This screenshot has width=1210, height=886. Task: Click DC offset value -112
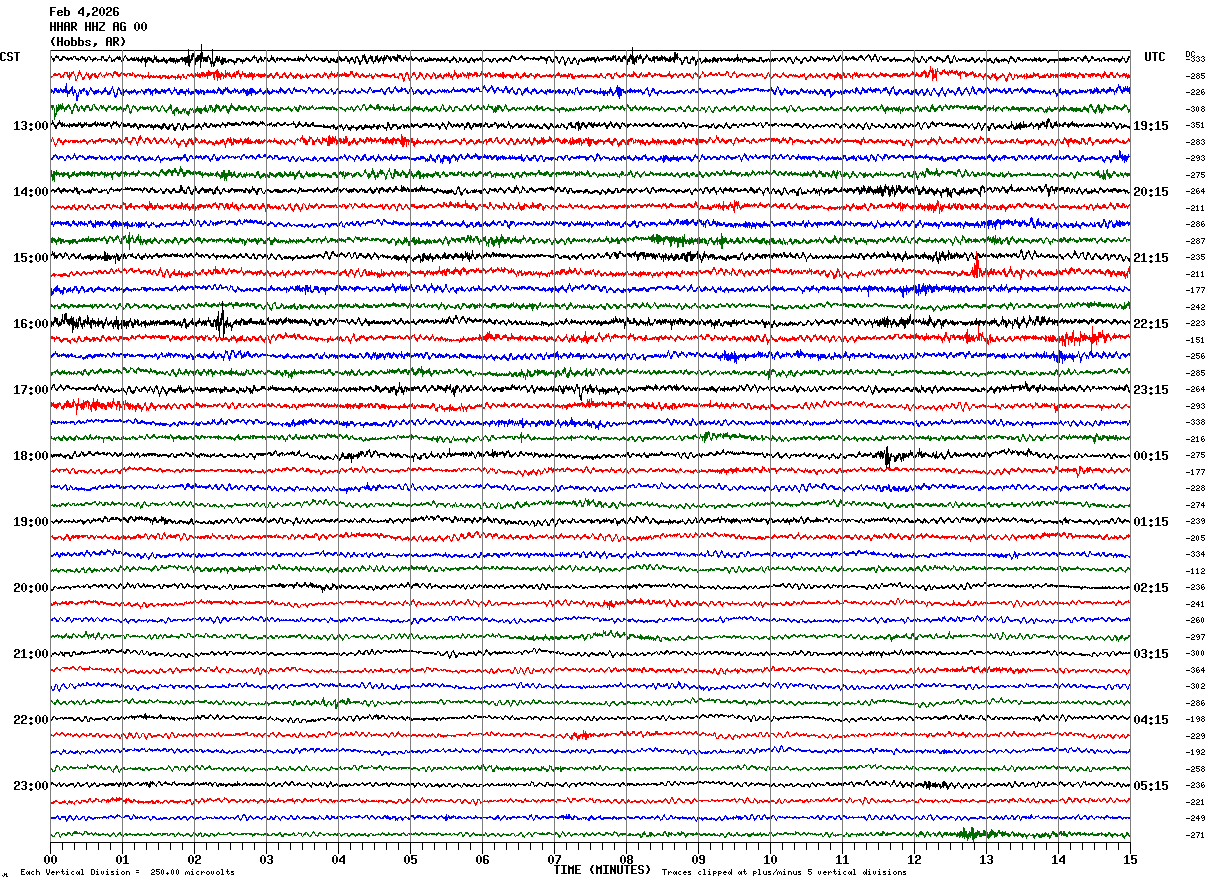coord(1195,571)
